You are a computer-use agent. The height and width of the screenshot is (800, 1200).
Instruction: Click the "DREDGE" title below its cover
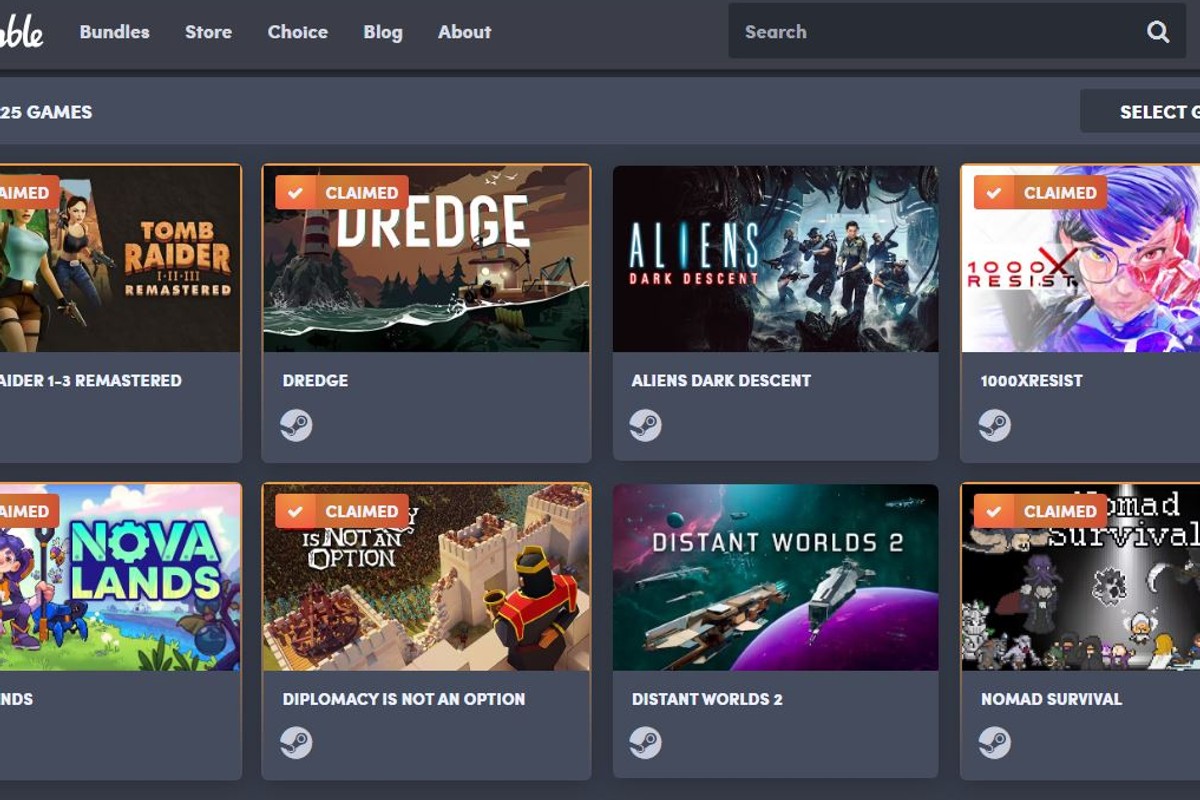tap(316, 381)
